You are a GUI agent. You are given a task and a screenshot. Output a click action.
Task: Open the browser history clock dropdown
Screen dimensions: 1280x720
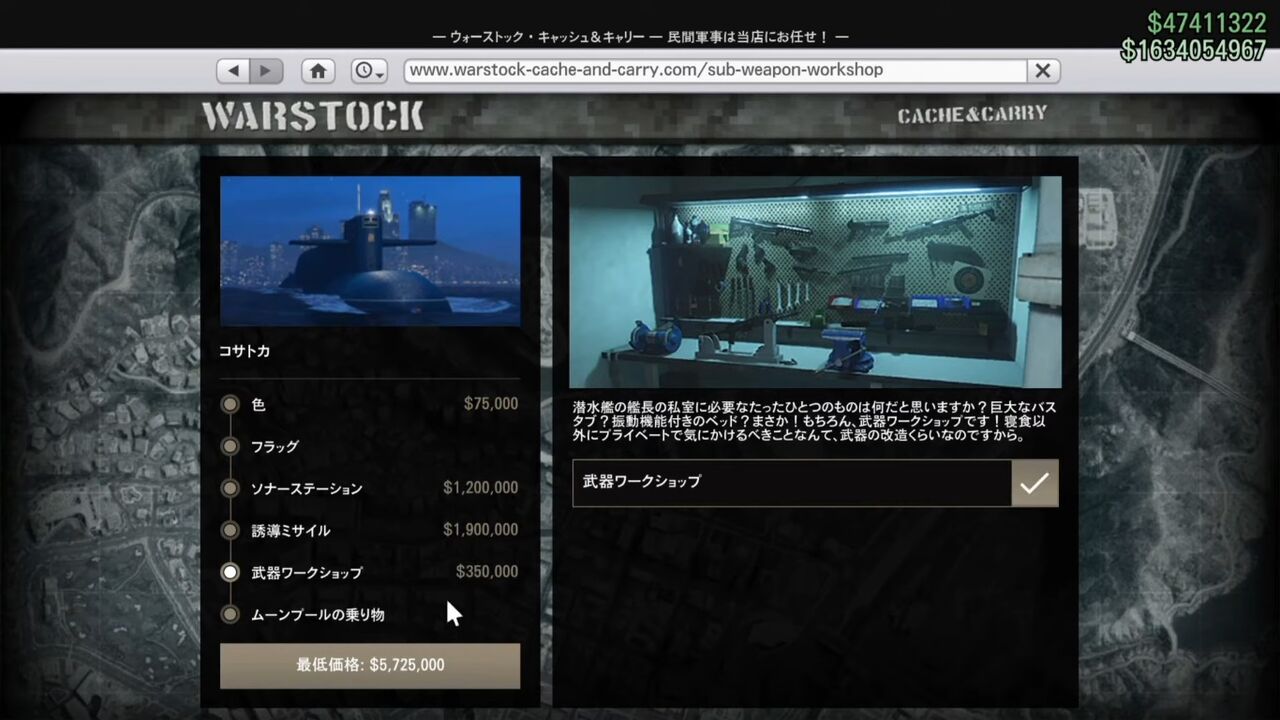(x=369, y=71)
